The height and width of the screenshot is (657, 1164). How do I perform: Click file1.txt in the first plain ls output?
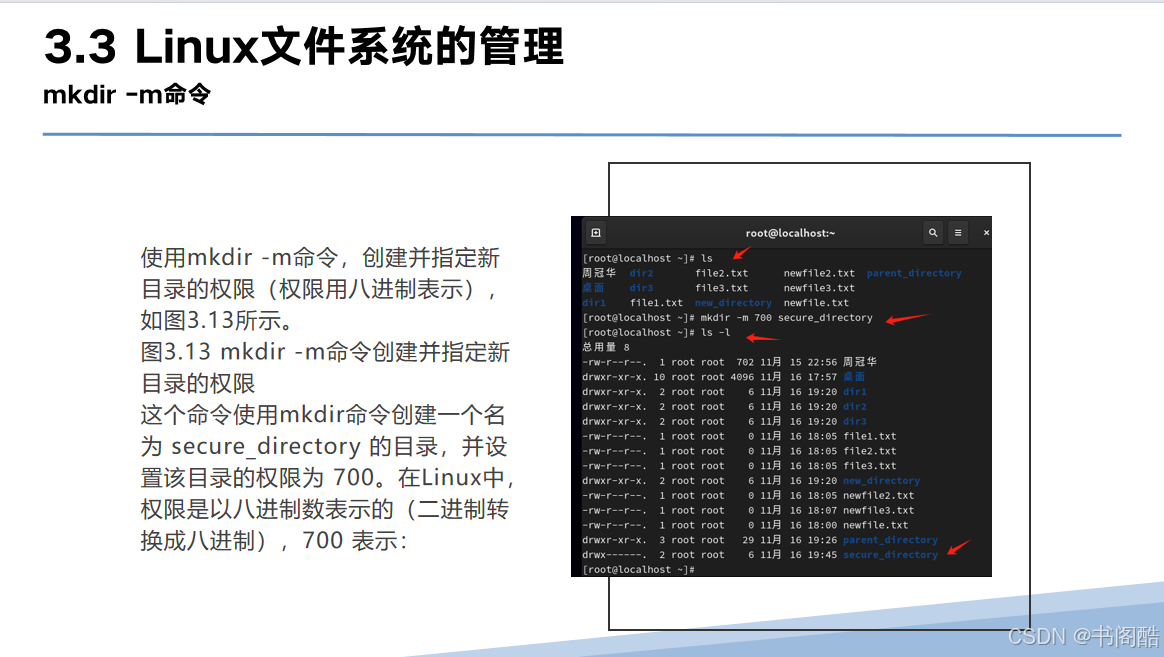[656, 303]
